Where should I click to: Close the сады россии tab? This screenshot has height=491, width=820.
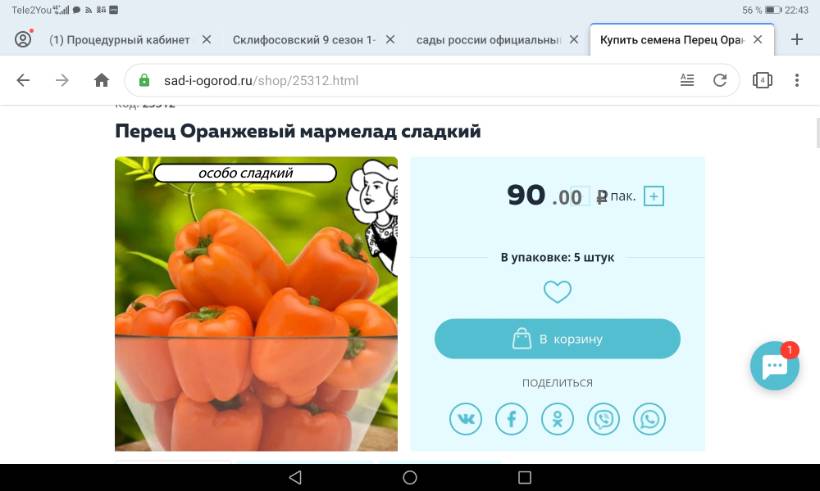[x=574, y=39]
